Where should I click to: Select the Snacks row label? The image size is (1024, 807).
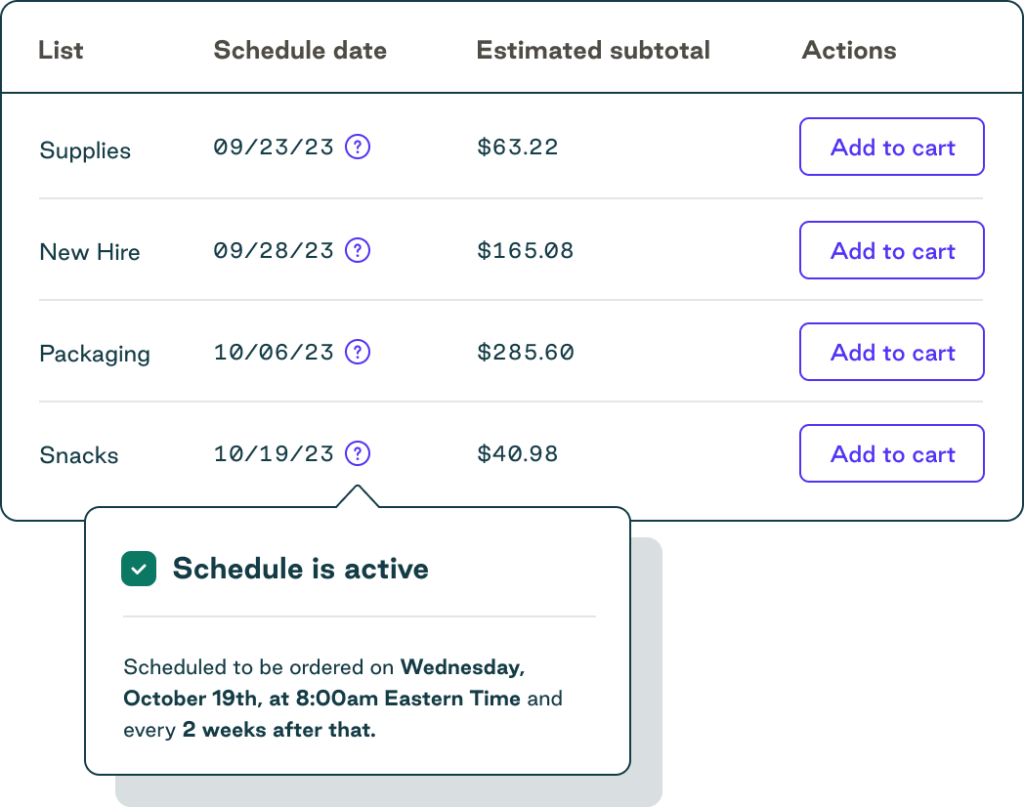click(x=78, y=455)
